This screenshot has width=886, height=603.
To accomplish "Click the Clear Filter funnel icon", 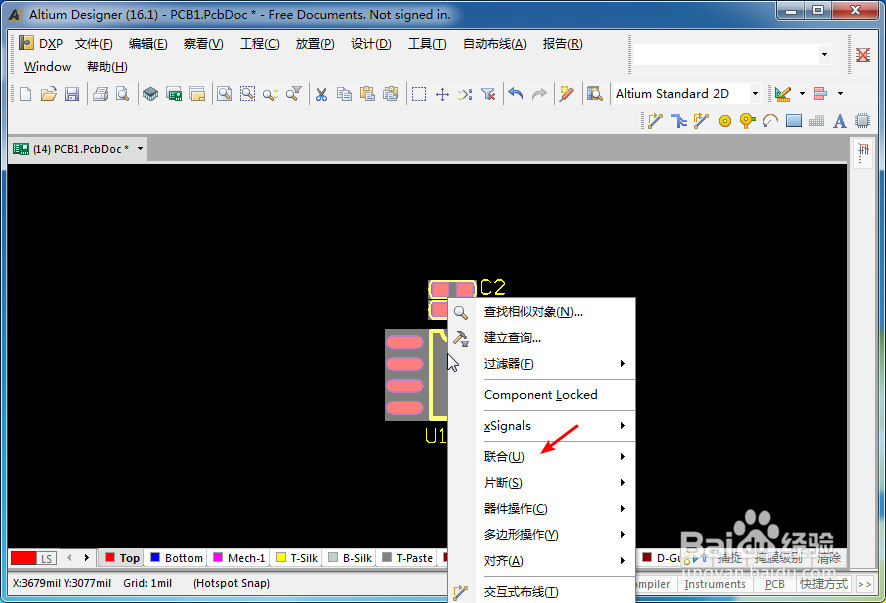I will [488, 94].
